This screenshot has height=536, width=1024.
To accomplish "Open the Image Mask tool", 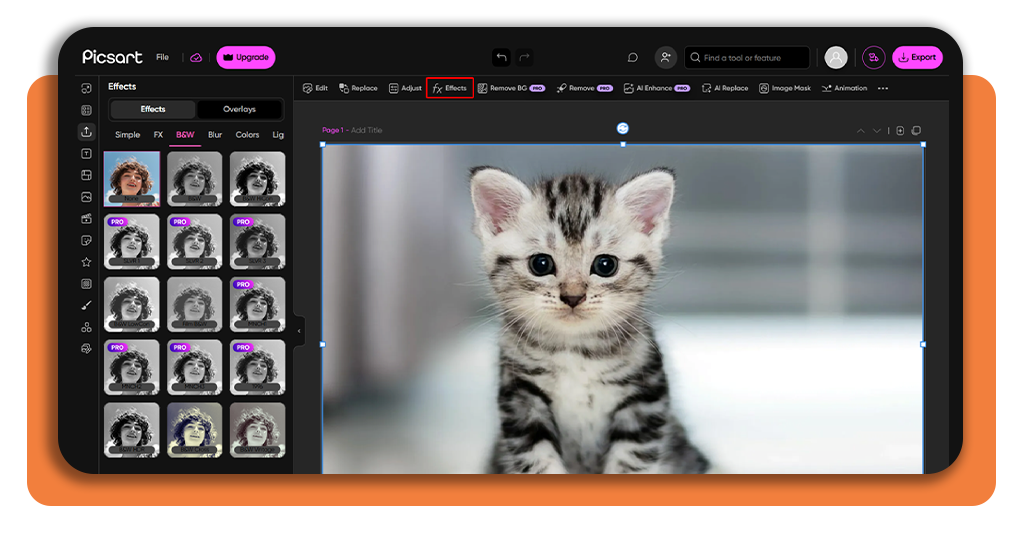I will [785, 88].
